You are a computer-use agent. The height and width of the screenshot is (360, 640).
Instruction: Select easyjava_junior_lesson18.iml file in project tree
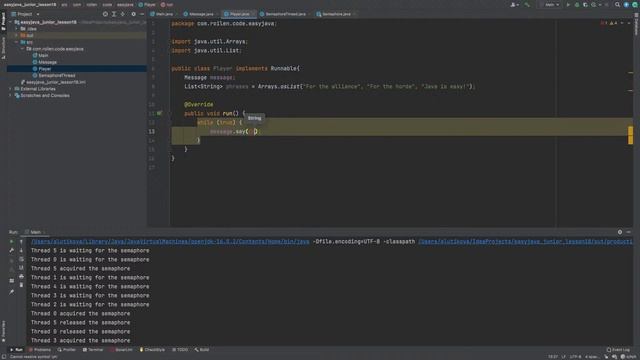coord(56,82)
